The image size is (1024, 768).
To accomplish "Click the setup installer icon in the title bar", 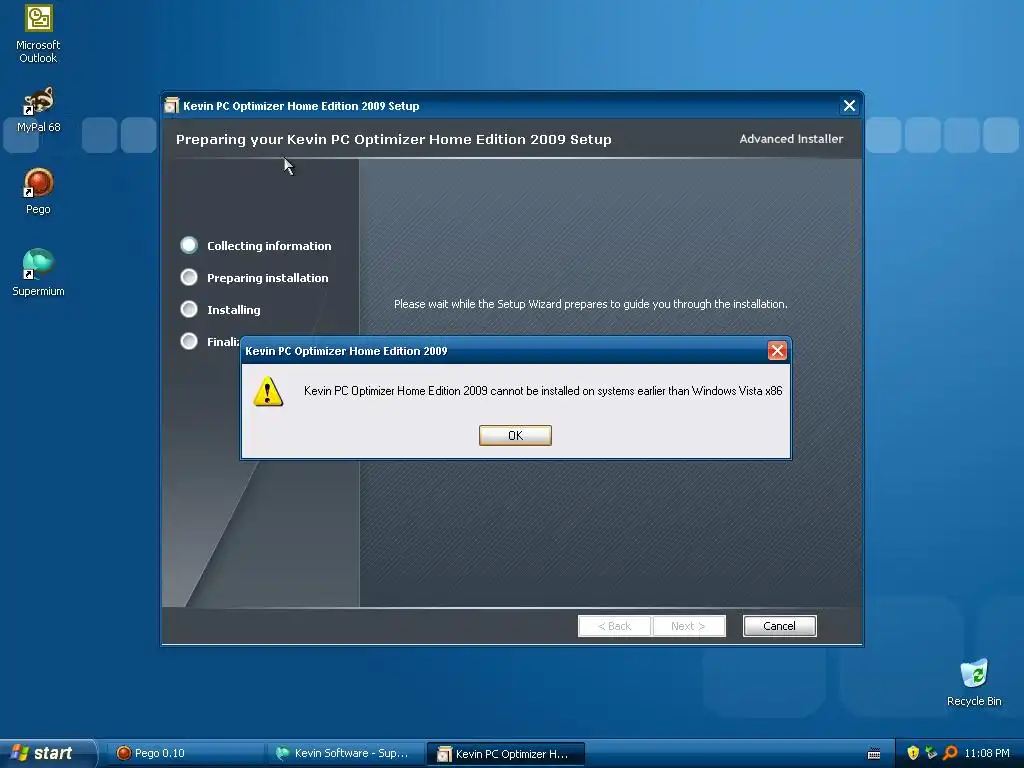I will (171, 106).
